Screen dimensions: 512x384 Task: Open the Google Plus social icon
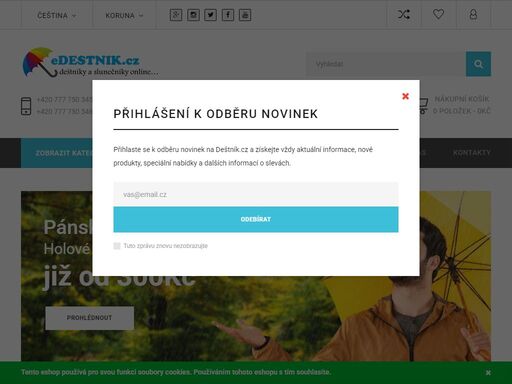pos(176,15)
